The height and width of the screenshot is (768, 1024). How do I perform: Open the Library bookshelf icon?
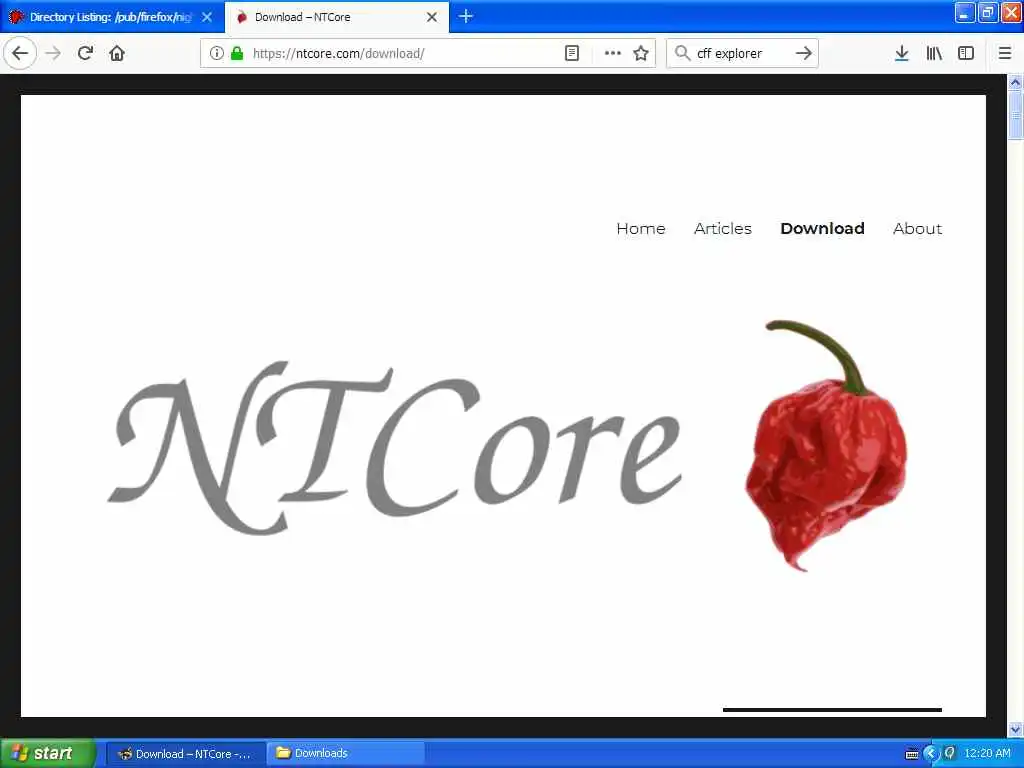click(934, 53)
